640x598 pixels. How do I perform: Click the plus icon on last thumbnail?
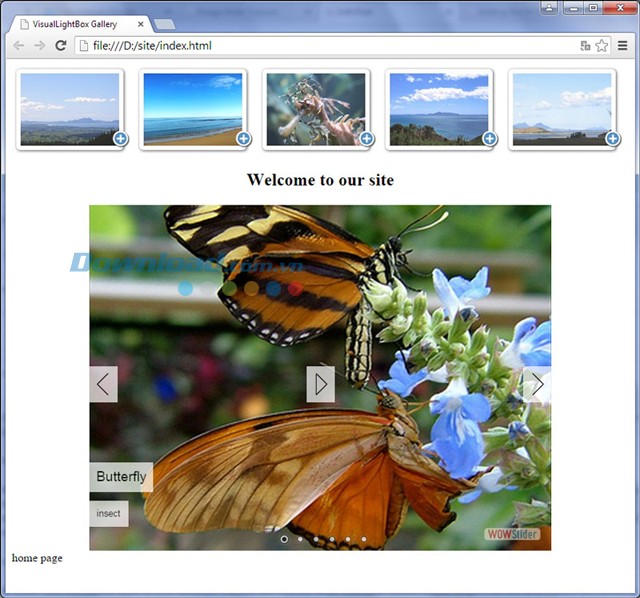[613, 139]
